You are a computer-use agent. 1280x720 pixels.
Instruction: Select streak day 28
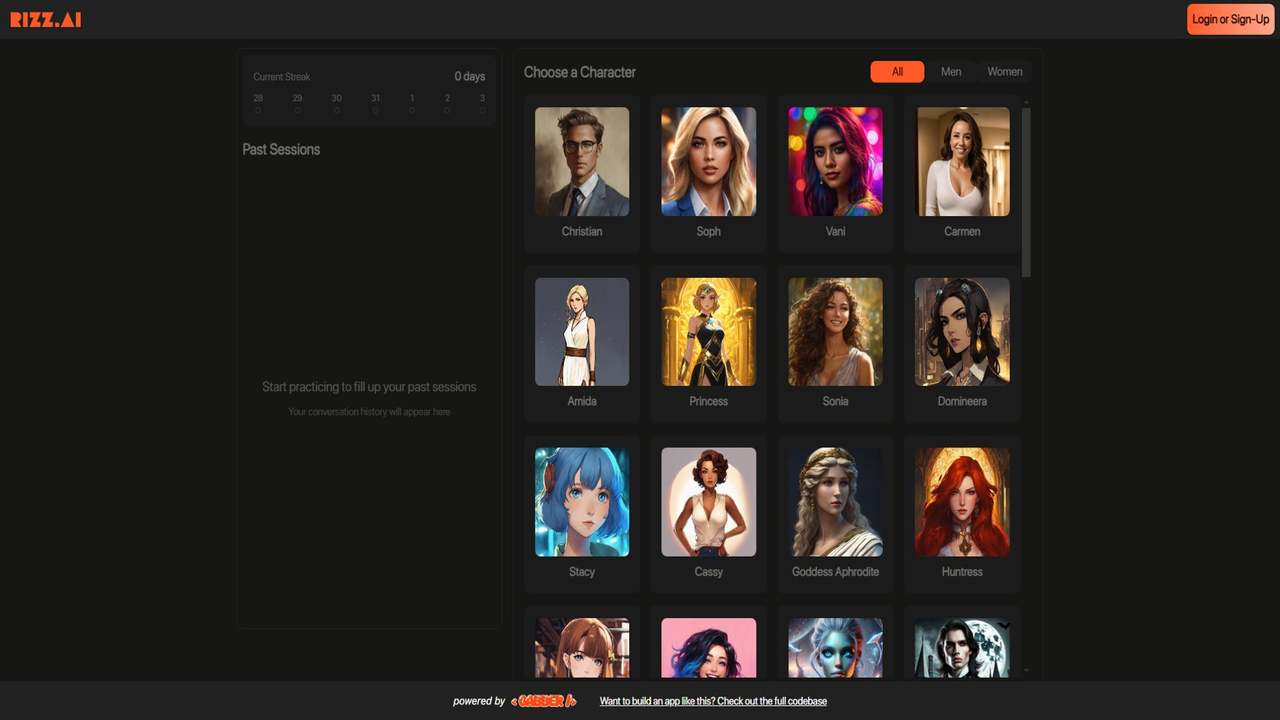258,103
